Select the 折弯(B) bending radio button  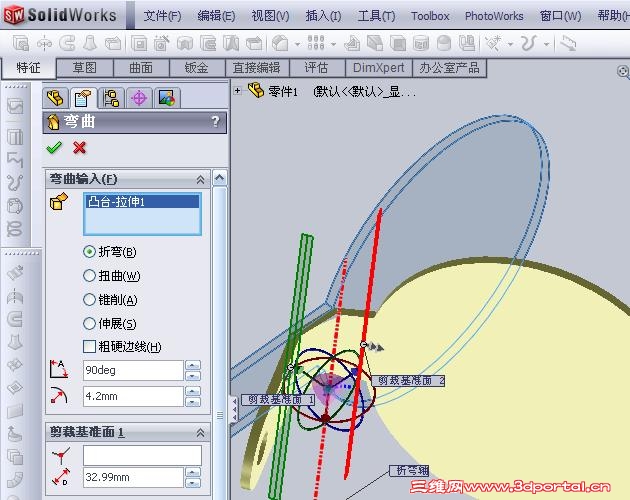click(89, 252)
